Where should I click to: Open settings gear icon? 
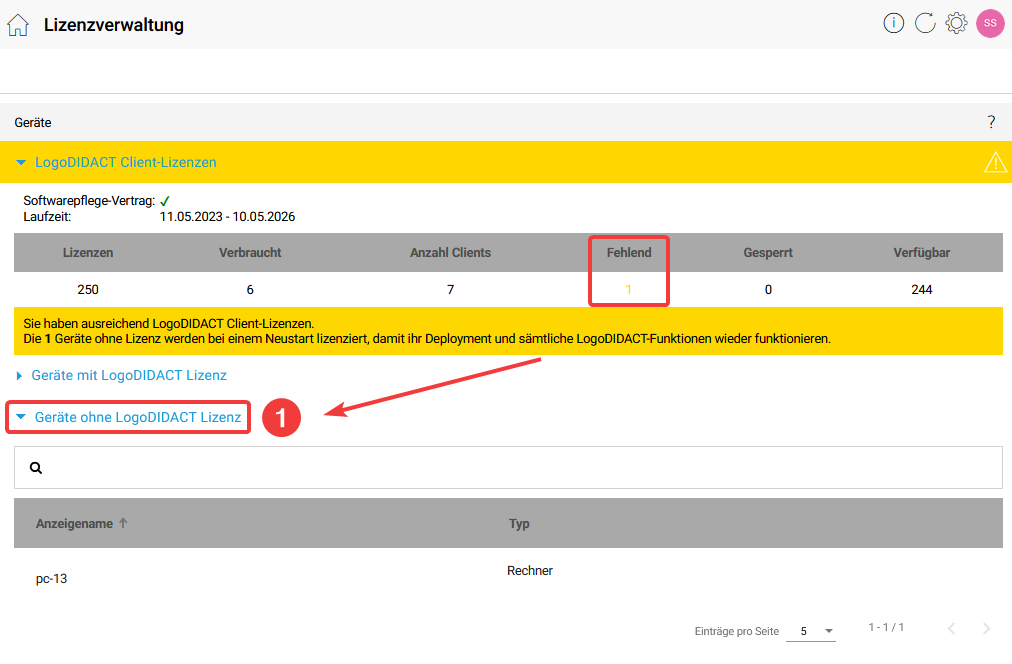click(956, 23)
